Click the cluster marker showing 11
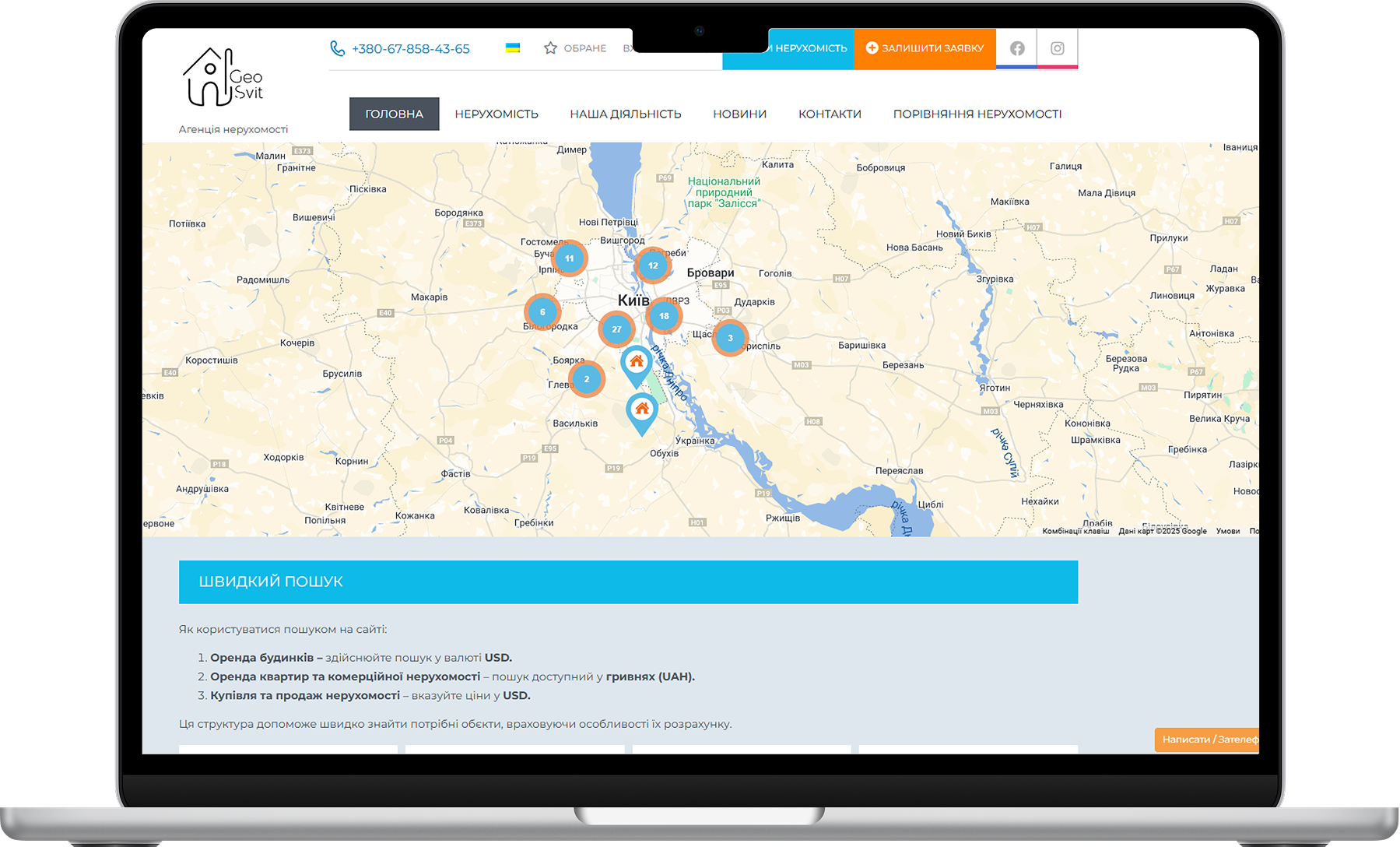This screenshot has width=1400, height=847. point(570,258)
